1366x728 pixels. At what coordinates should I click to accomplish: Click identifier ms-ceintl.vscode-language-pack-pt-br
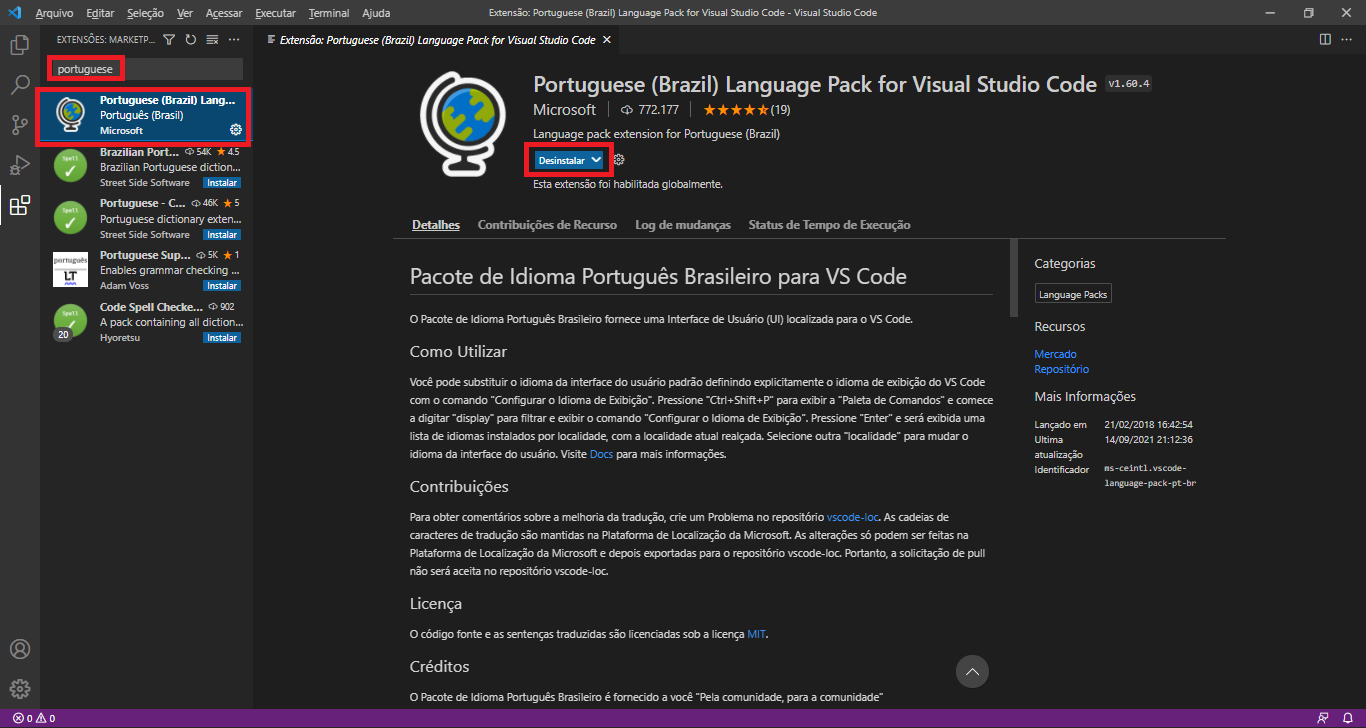click(1150, 475)
